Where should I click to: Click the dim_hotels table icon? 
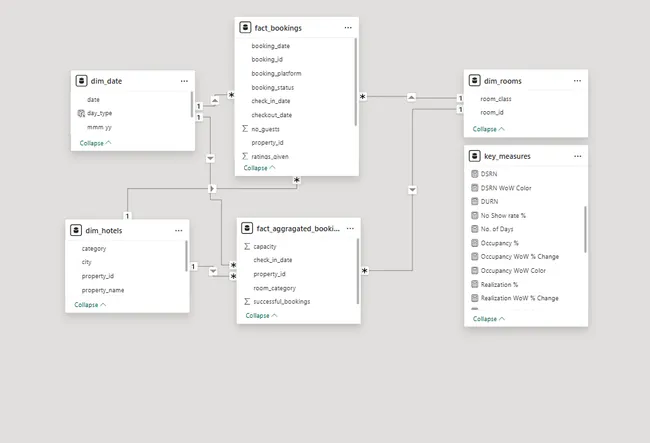76,230
